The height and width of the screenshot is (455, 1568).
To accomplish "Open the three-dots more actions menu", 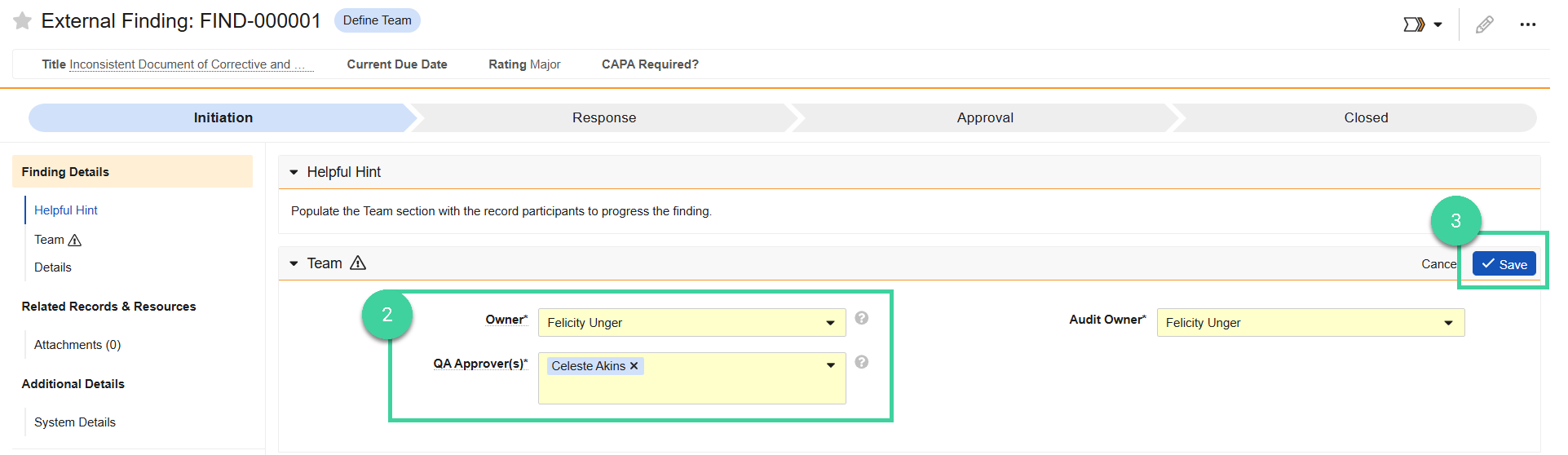I will [1527, 24].
